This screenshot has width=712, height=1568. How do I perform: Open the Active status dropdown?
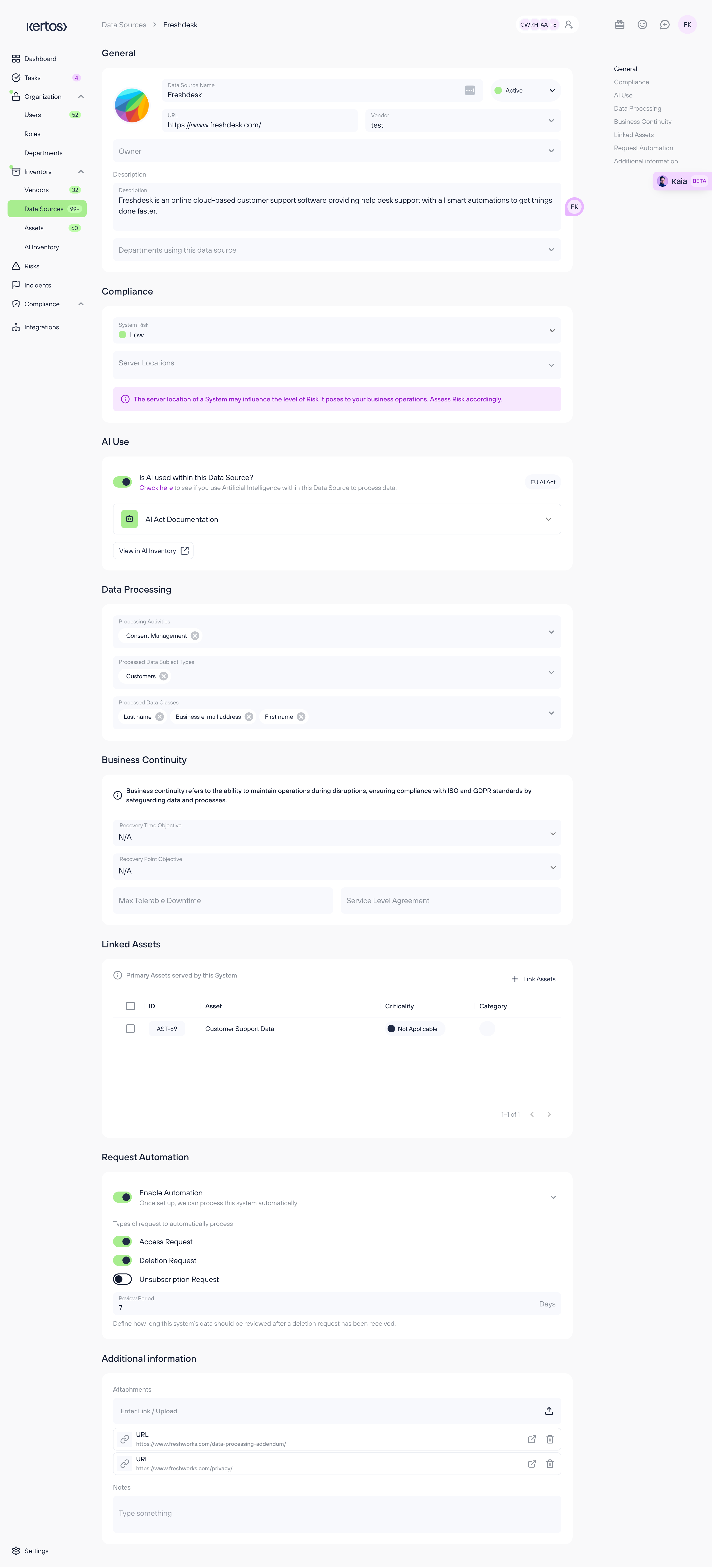click(x=526, y=90)
